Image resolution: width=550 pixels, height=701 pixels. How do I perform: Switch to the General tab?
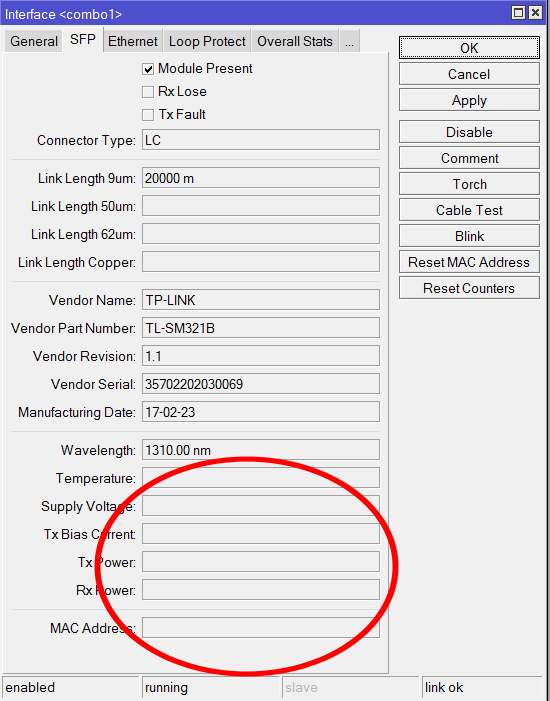(x=34, y=42)
